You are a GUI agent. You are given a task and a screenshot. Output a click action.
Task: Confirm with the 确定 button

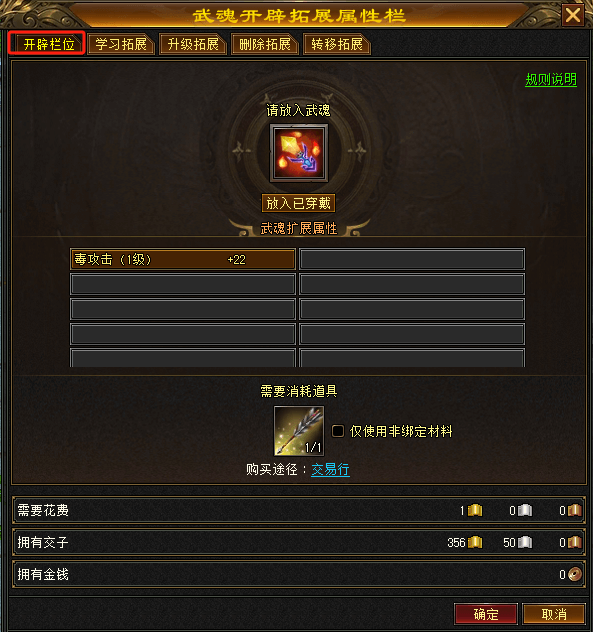[x=486, y=614]
